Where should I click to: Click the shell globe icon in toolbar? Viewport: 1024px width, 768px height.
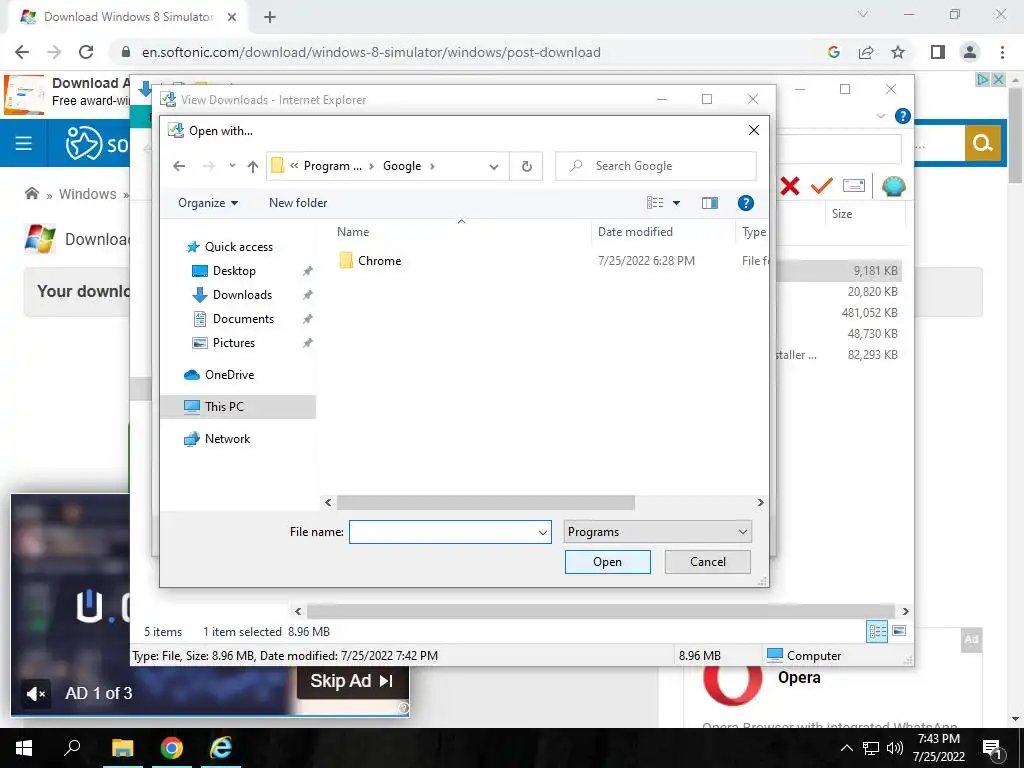(893, 187)
